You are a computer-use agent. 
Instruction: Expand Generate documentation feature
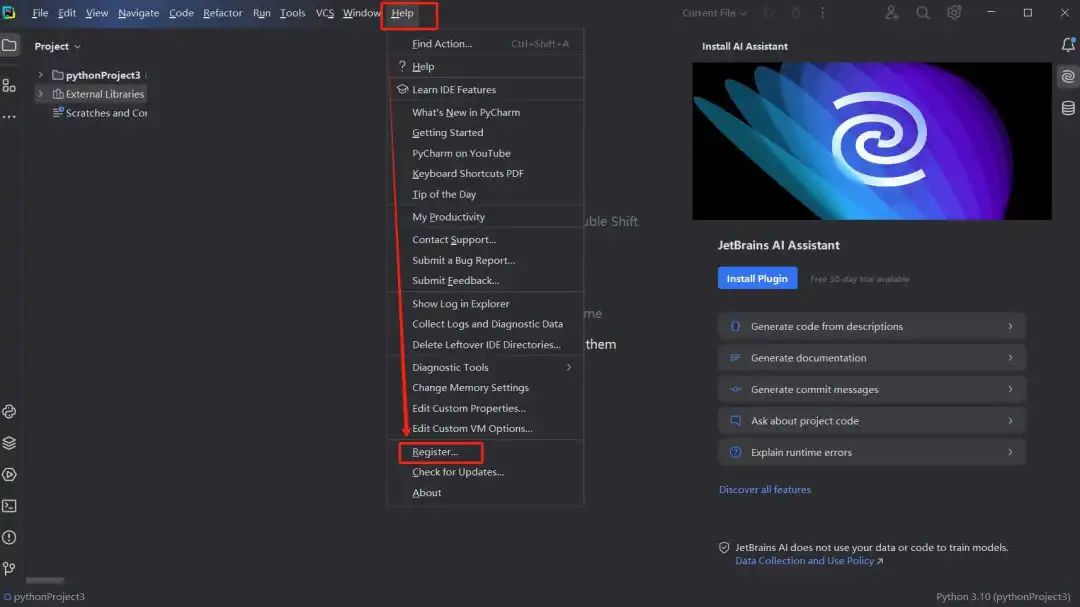tap(872, 358)
